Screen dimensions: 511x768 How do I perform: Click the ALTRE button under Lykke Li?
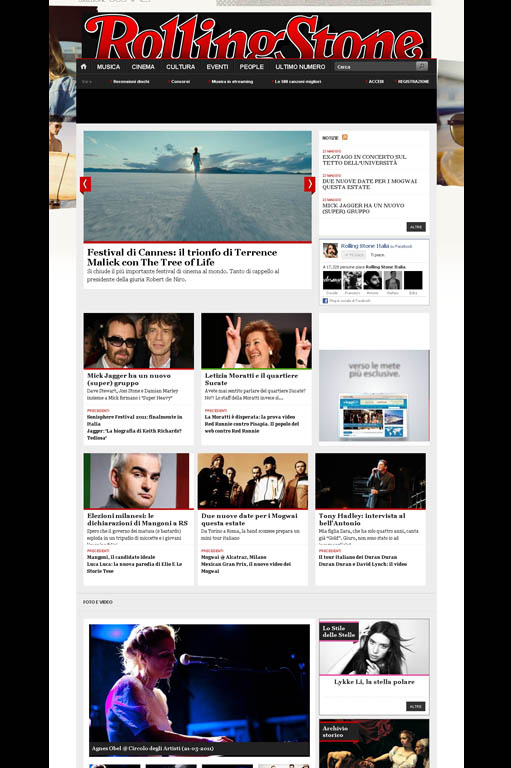(x=415, y=706)
